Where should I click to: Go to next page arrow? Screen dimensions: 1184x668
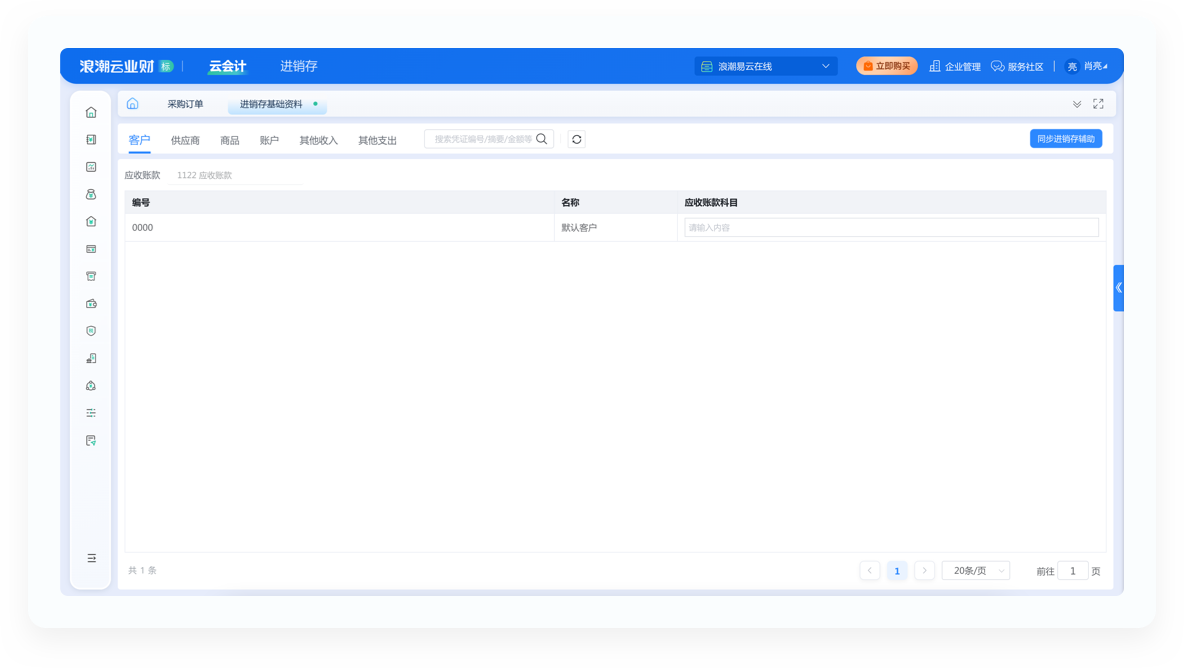click(924, 571)
